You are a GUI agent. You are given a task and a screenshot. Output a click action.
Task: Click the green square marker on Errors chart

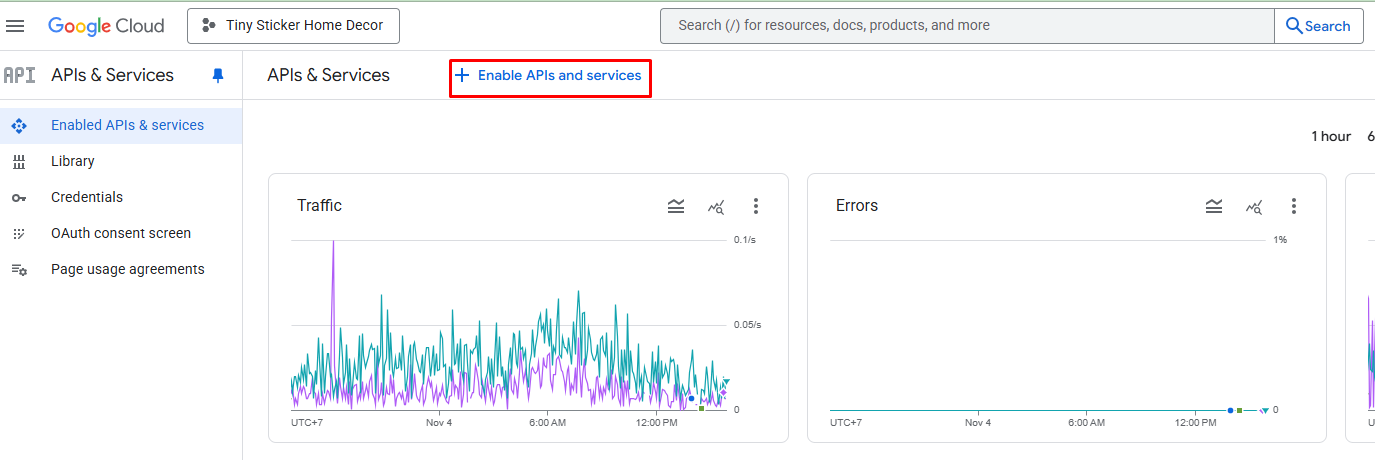(1239, 410)
